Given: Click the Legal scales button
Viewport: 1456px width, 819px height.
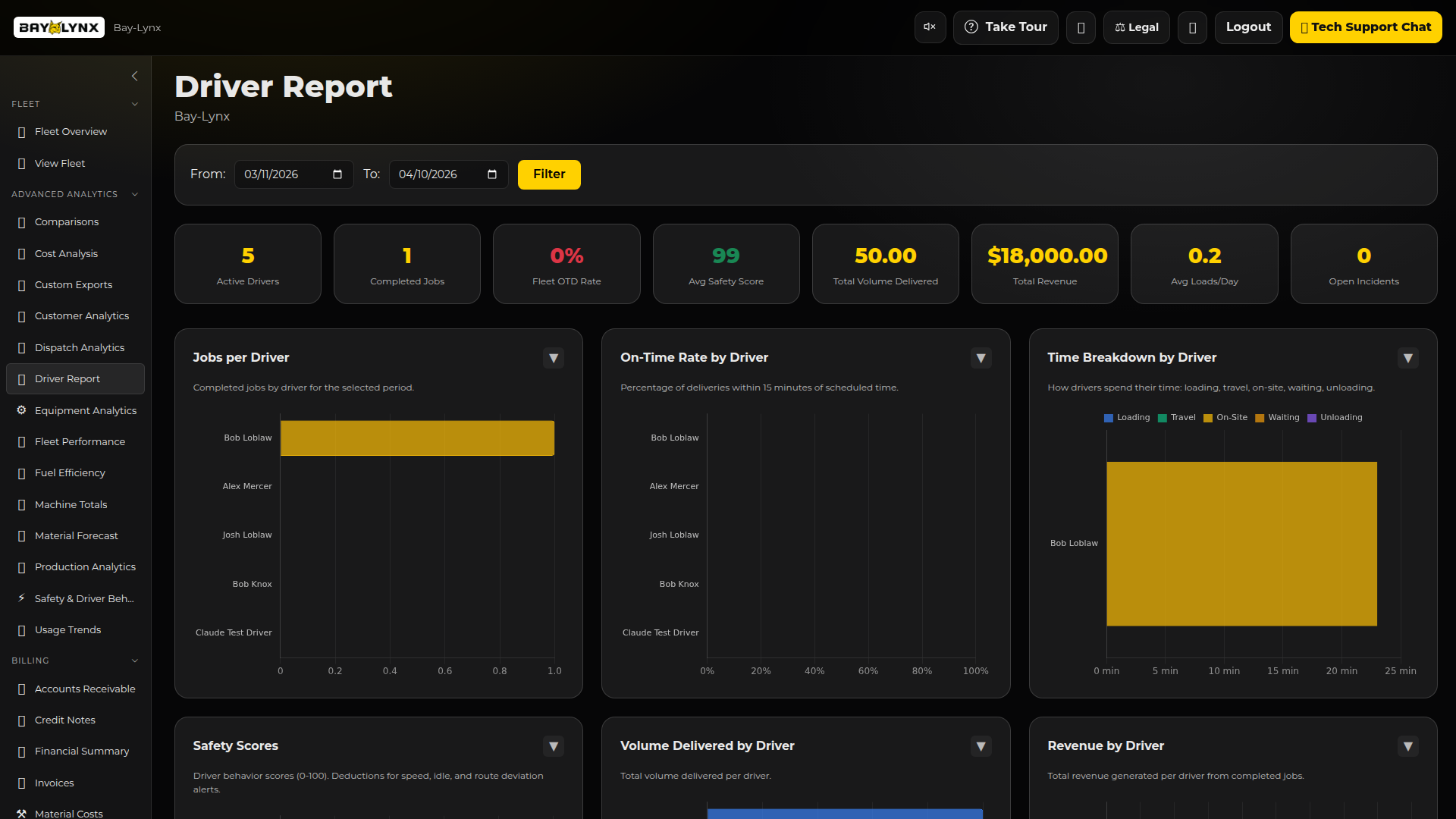Looking at the screenshot, I should (1136, 27).
